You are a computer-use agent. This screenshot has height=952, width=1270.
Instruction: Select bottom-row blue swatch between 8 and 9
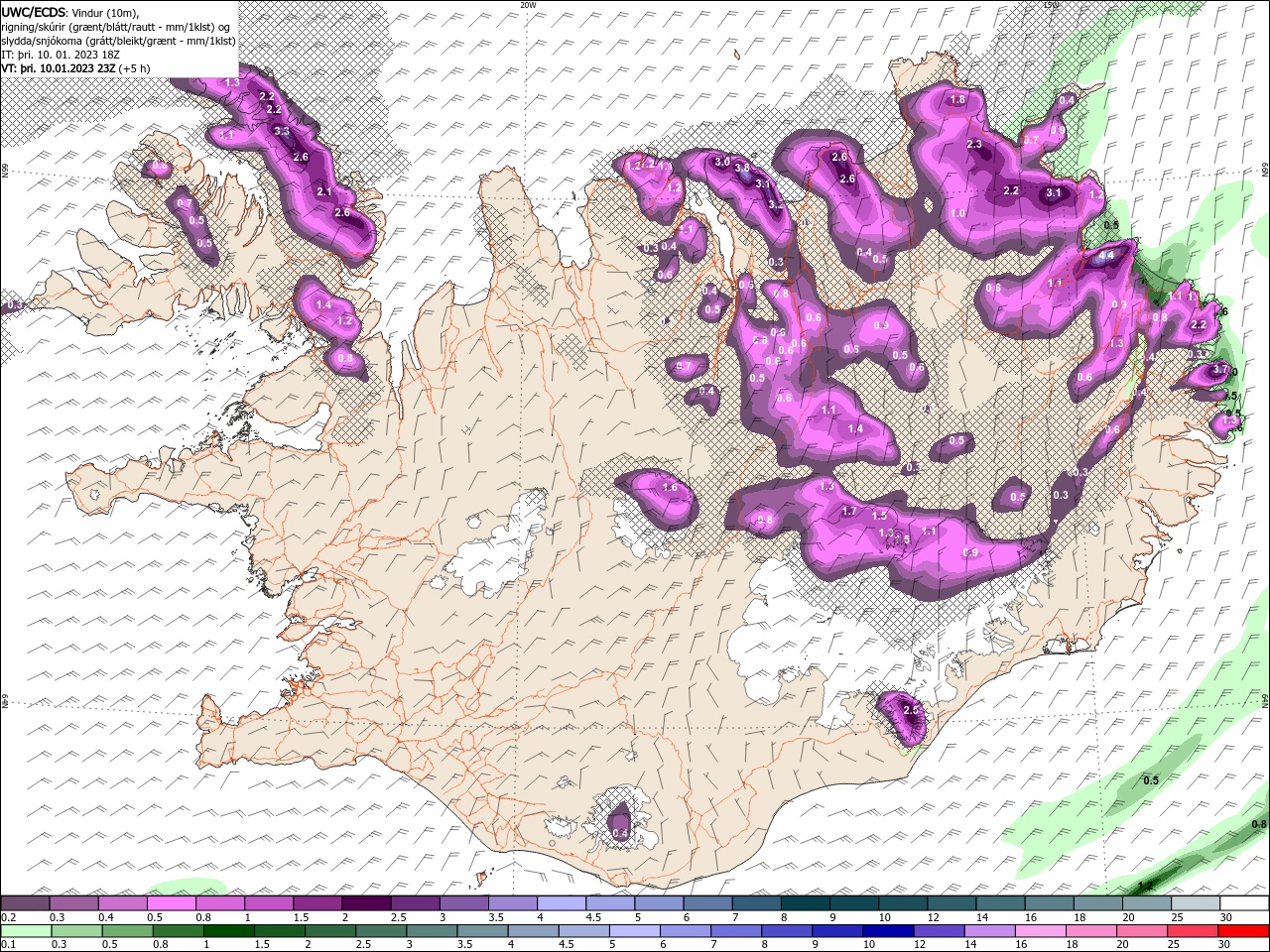[787, 931]
